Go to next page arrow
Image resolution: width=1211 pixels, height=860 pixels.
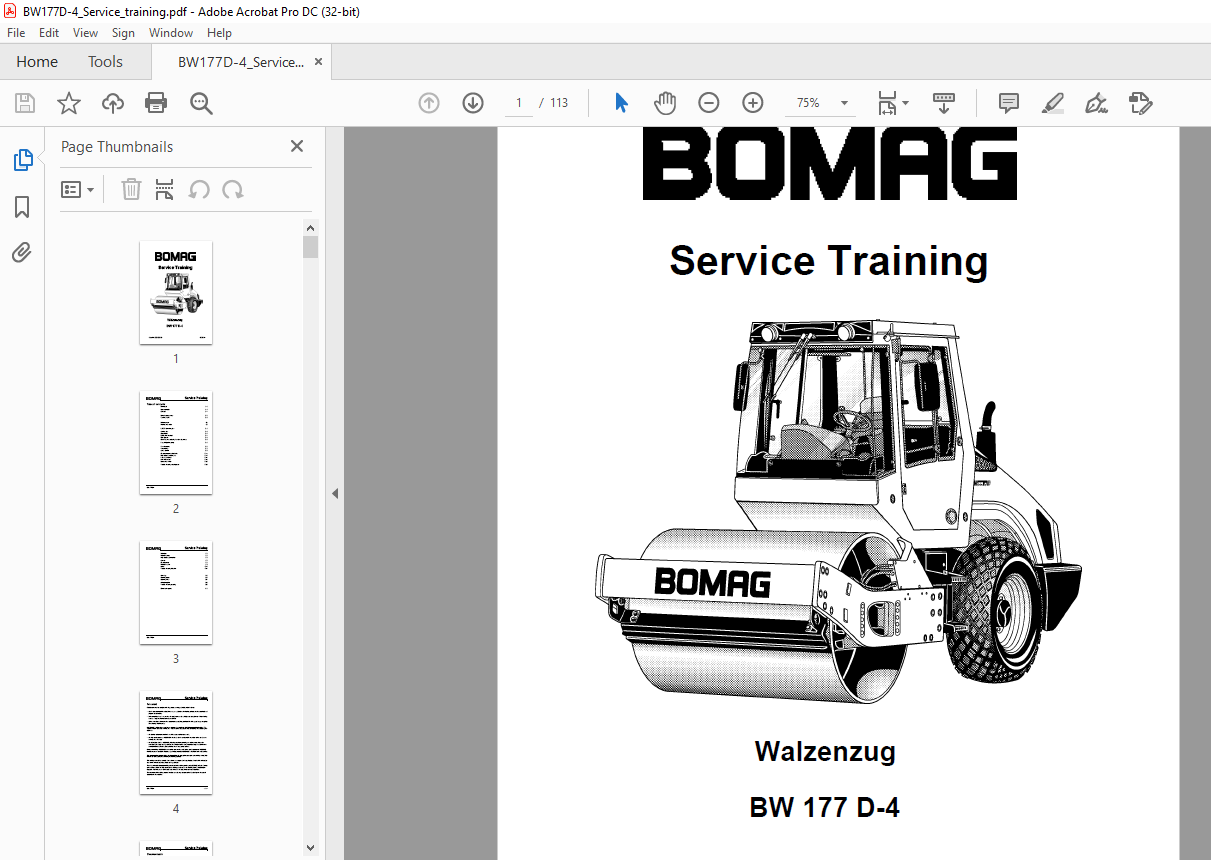click(x=473, y=103)
